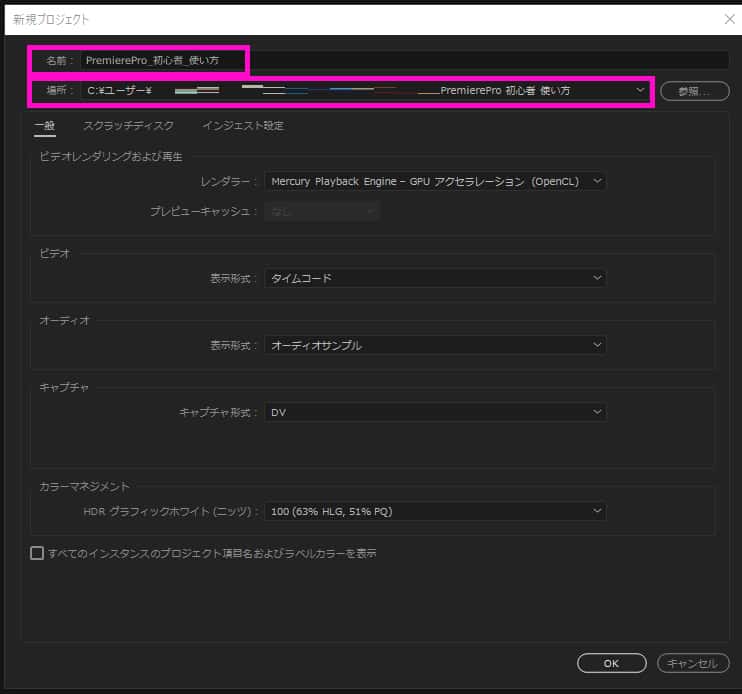742x694 pixels.
Task: Click the キャンセル button
Action: 693,663
